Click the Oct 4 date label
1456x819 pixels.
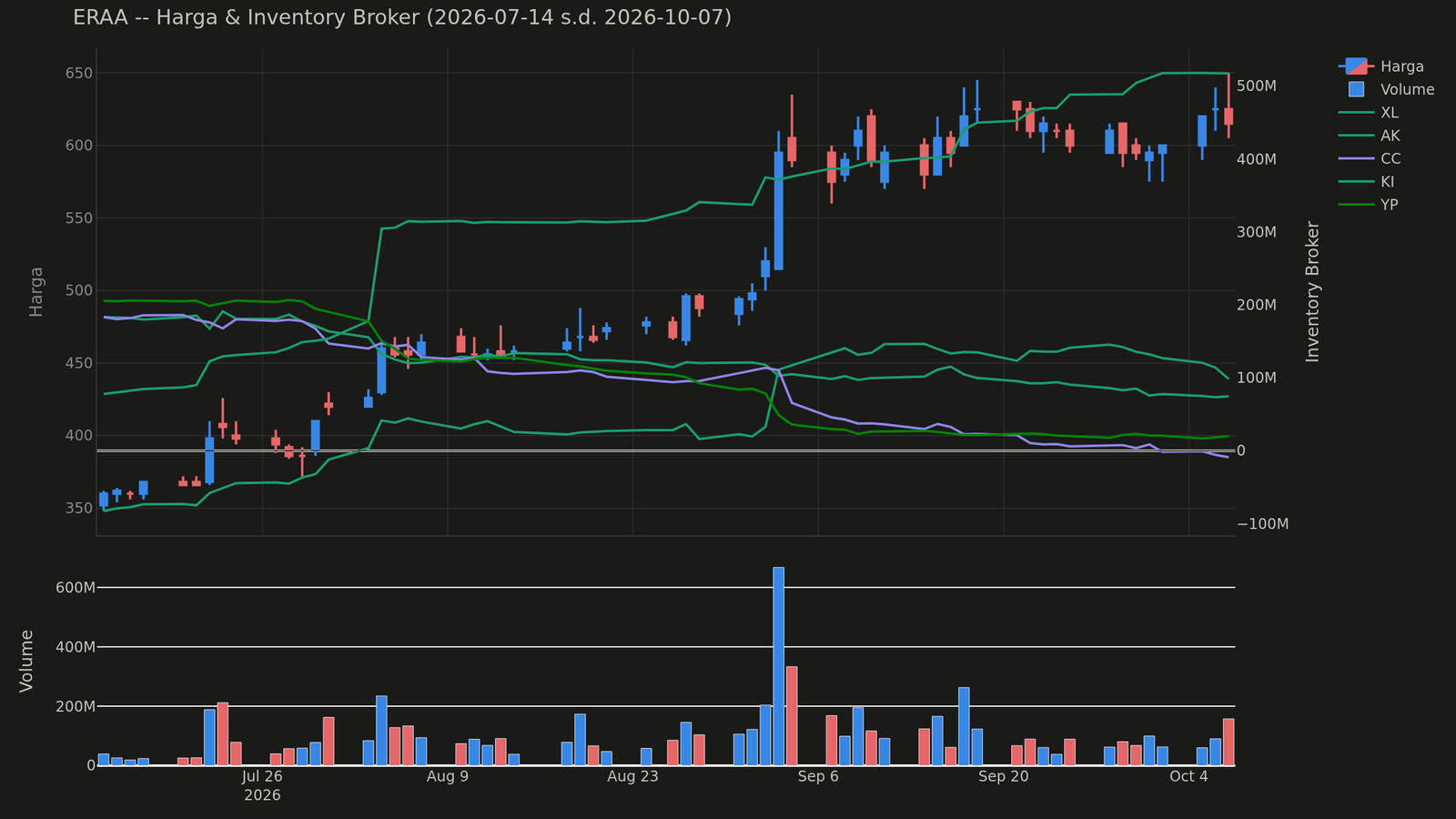[1189, 776]
